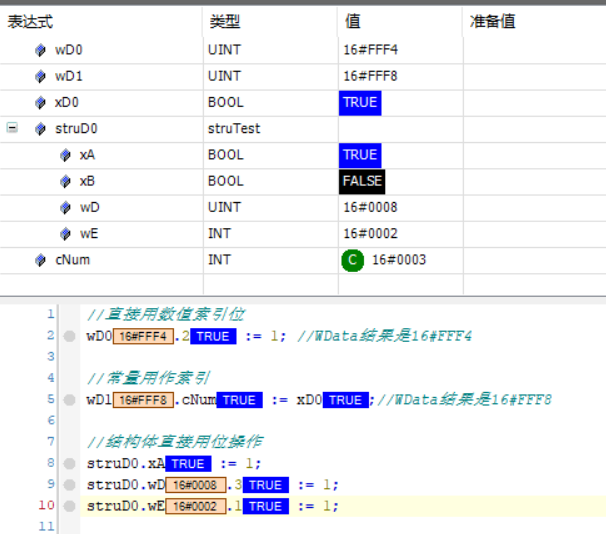The width and height of the screenshot is (606, 534).
Task: Click inline TRUE on code line 10
Action: point(266,507)
